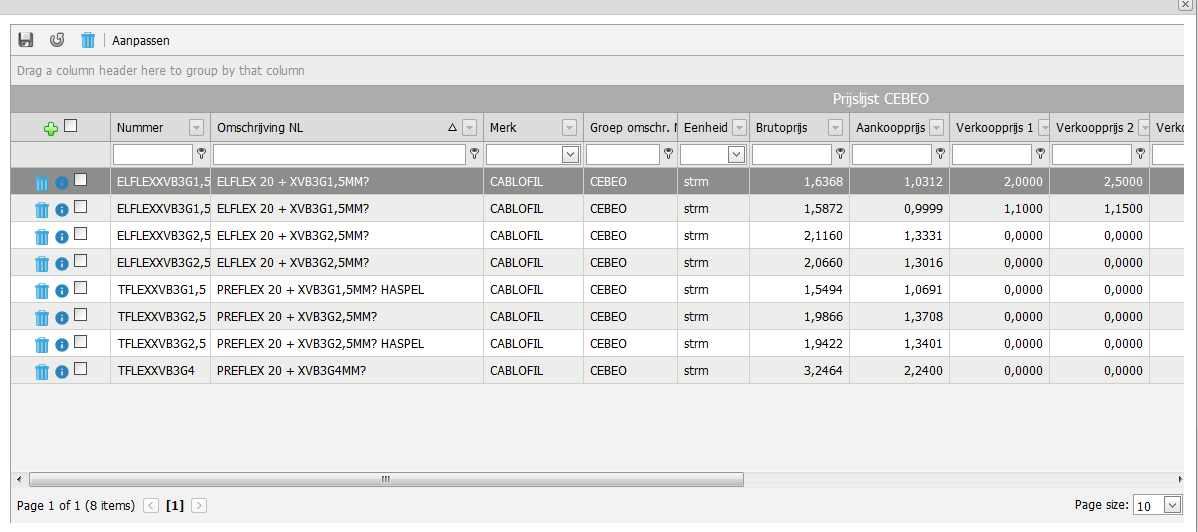Screen dimensions: 1198x532
Task: Delete row with Brutoprijs 2,1160
Action: pyautogui.click(x=42, y=237)
